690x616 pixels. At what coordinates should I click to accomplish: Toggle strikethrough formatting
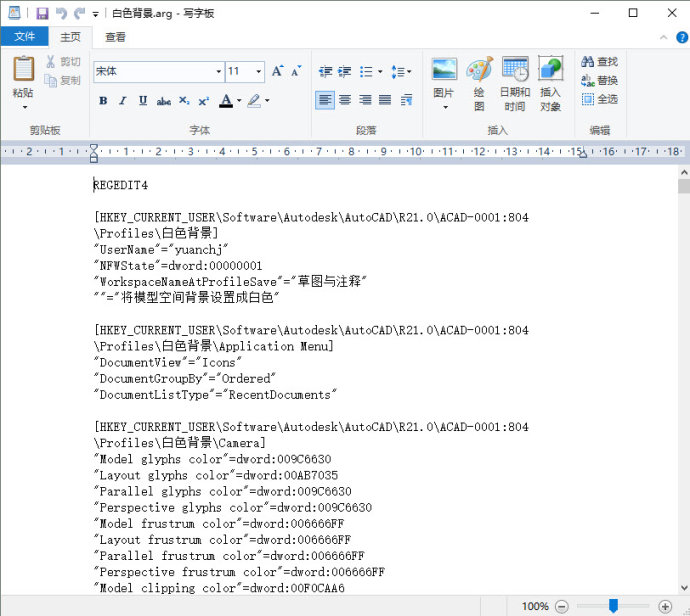tap(163, 101)
